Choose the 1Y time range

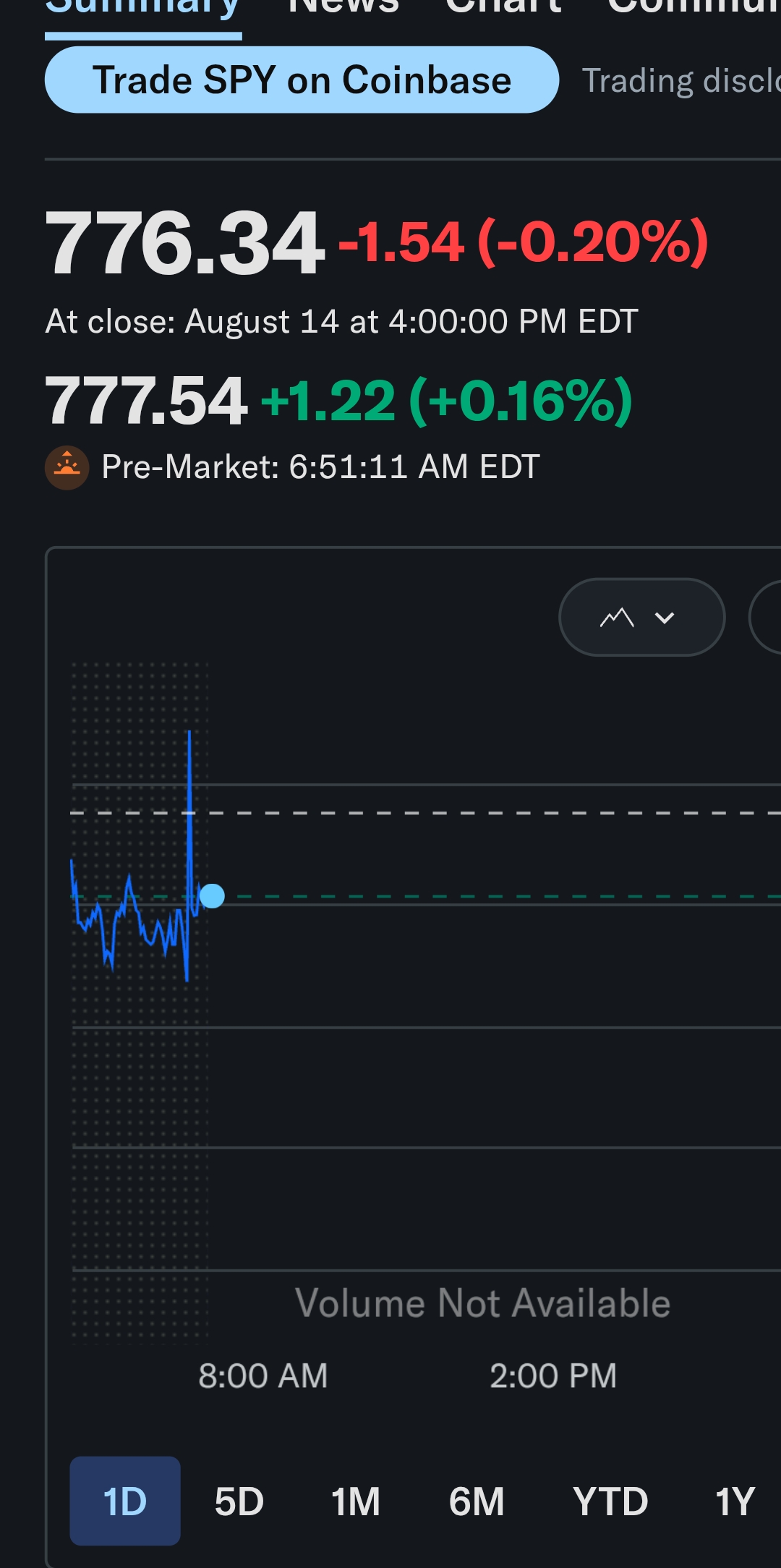pyautogui.click(x=735, y=1501)
